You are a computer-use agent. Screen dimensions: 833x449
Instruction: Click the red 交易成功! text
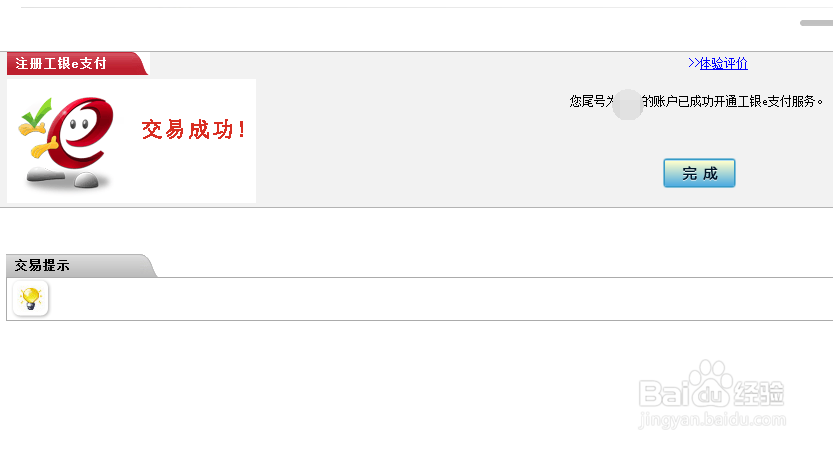(193, 130)
